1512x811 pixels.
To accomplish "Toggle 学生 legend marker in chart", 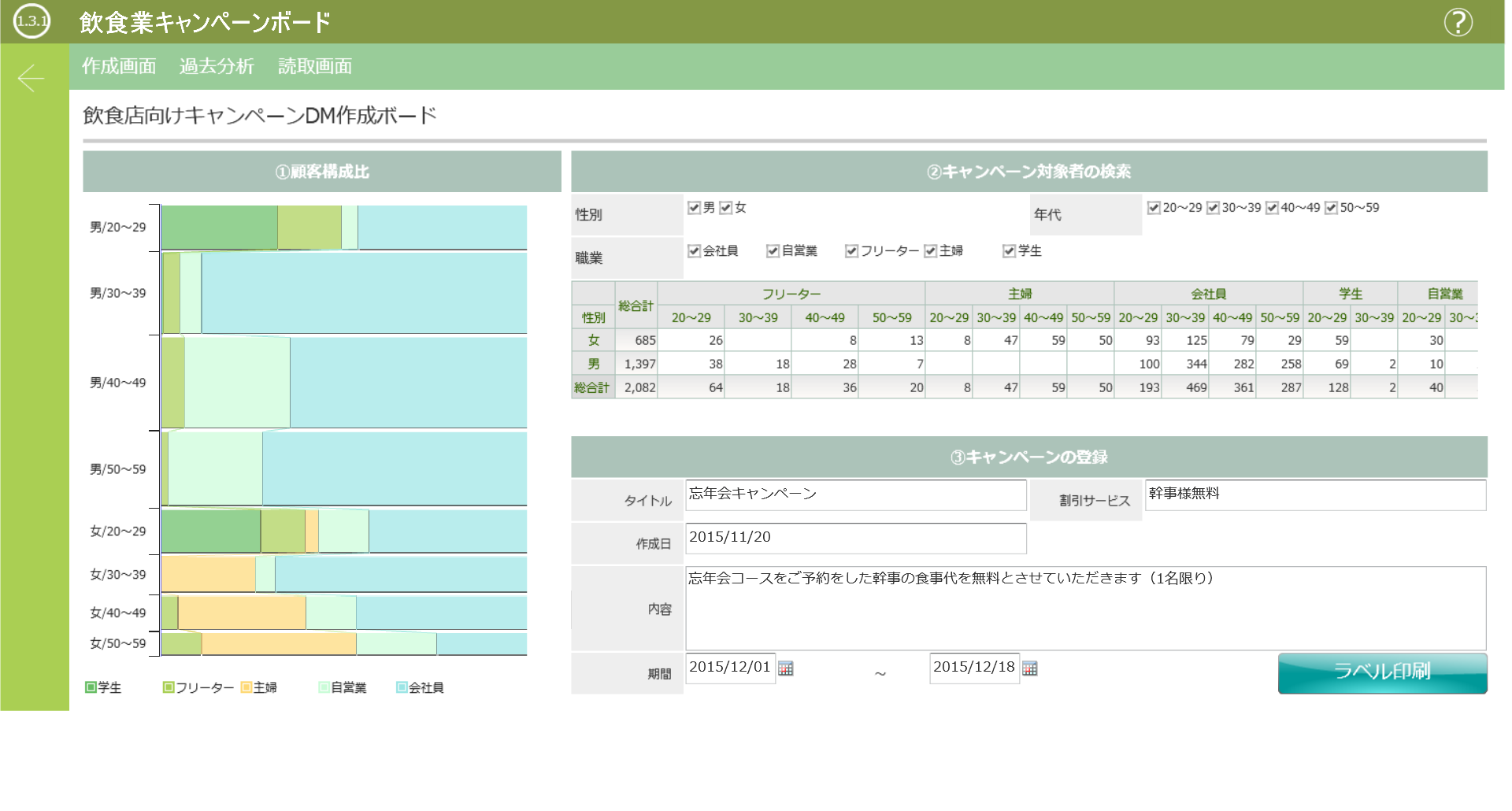I will (x=91, y=687).
